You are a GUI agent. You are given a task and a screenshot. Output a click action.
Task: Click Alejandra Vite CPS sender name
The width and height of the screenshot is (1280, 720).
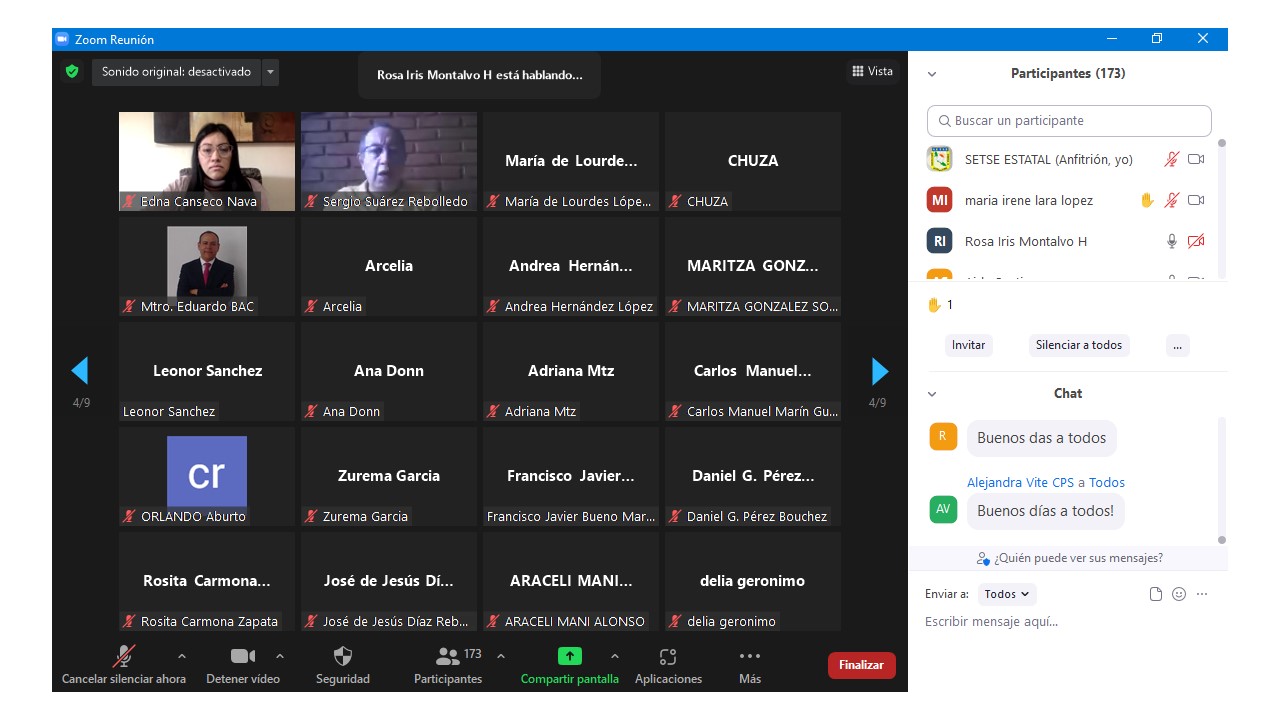[x=1020, y=482]
